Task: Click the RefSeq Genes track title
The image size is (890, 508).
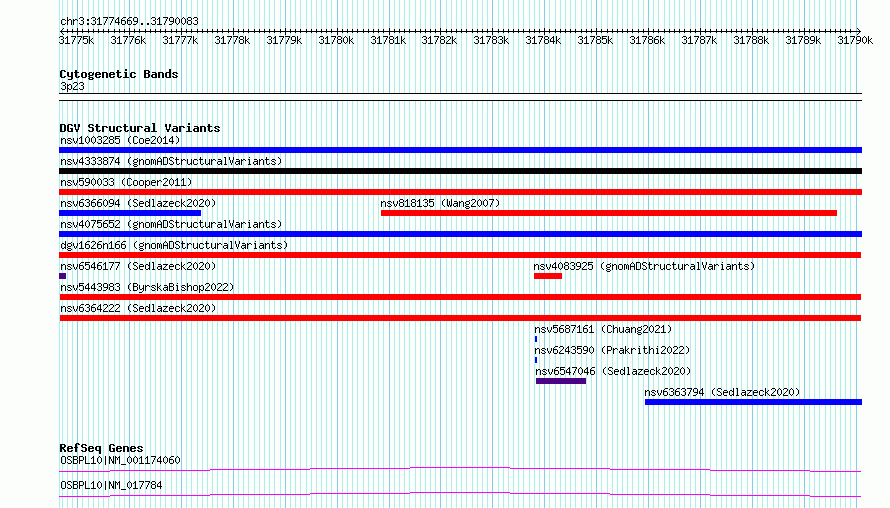Action: (101, 448)
